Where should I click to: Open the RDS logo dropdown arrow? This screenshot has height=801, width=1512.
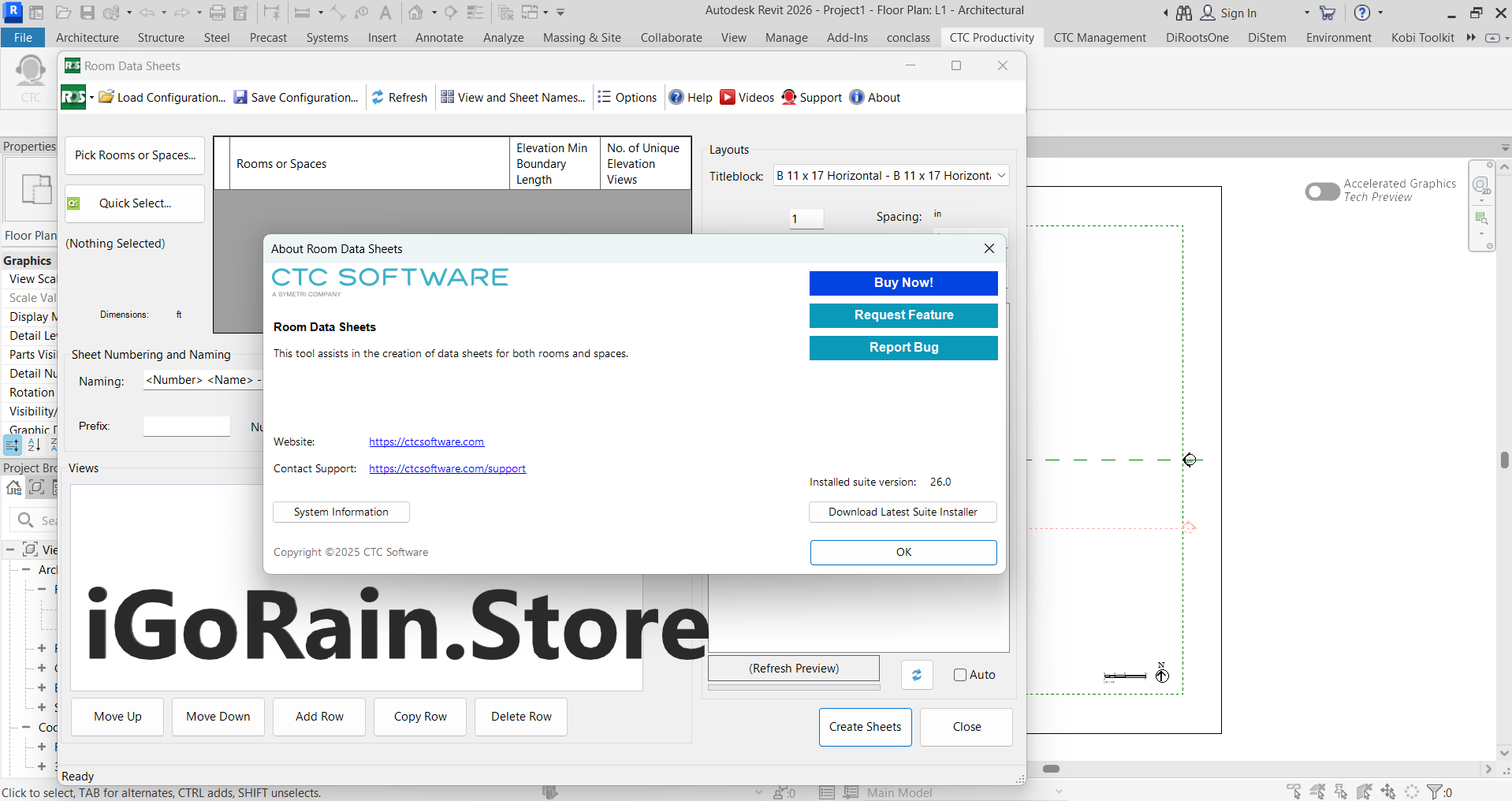pos(91,98)
